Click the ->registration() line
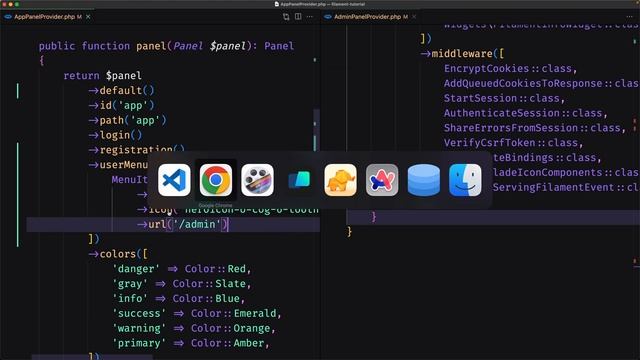Image resolution: width=640 pixels, height=360 pixels. click(137, 149)
